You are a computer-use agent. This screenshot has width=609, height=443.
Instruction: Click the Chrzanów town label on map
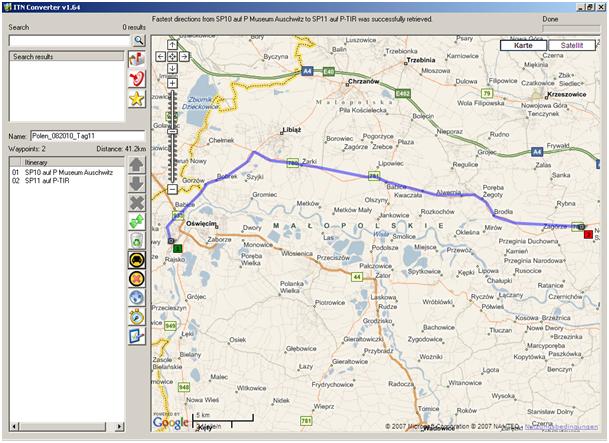(364, 82)
